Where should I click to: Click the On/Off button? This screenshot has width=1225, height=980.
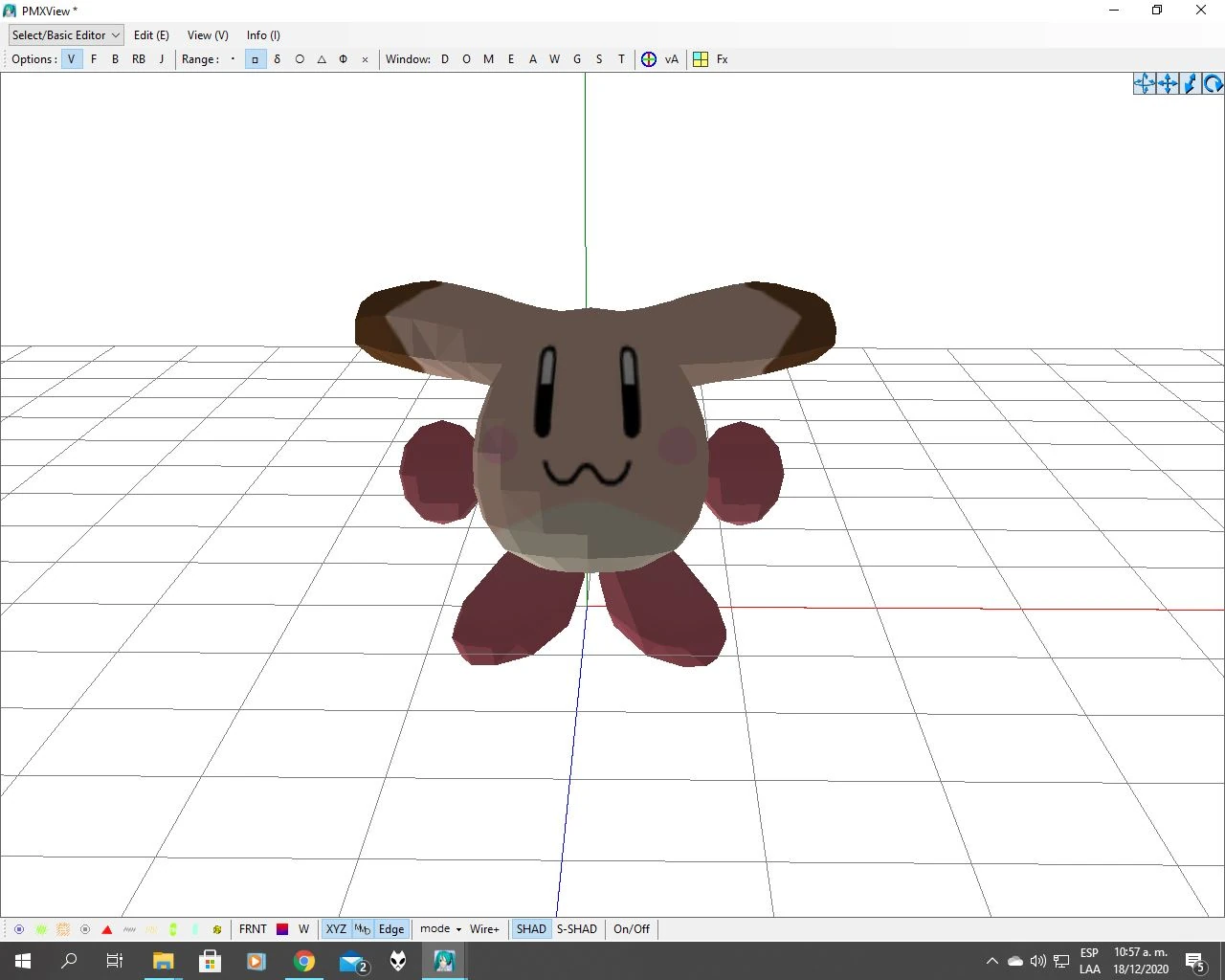tap(632, 929)
